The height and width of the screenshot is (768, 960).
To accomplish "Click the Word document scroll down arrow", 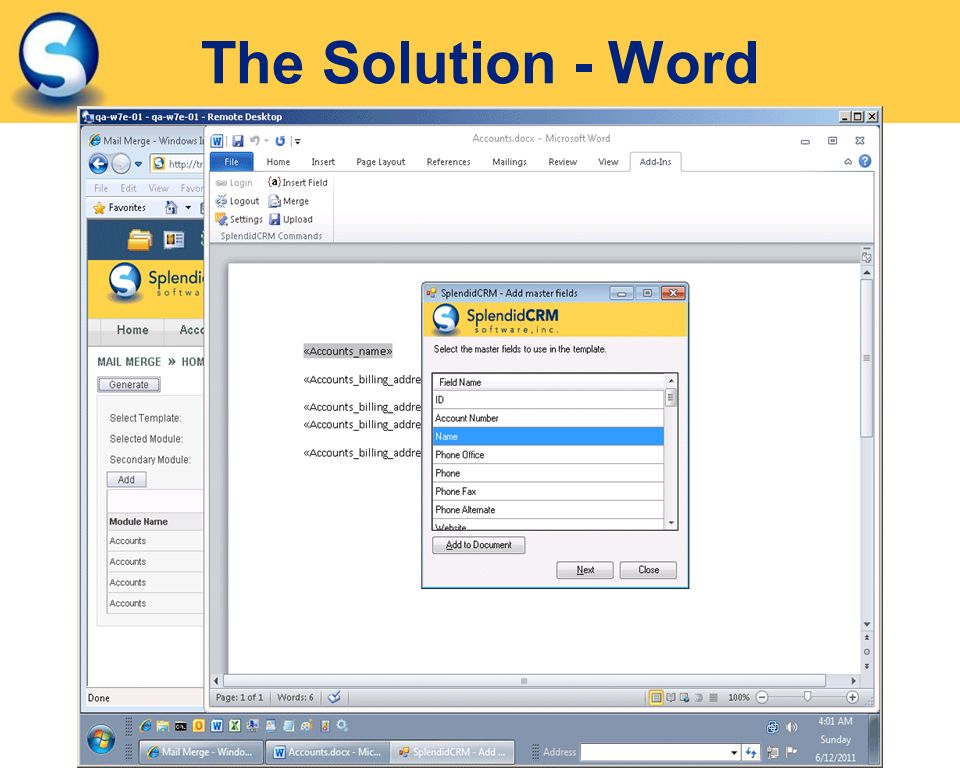I will coord(866,624).
